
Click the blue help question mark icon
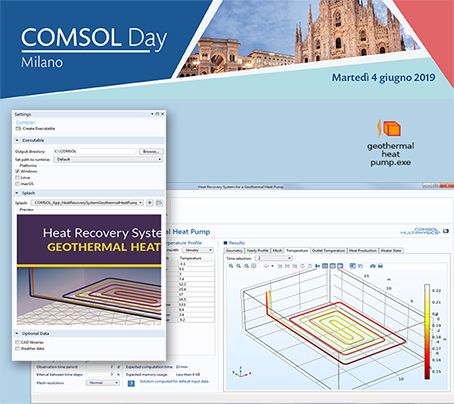131,383
